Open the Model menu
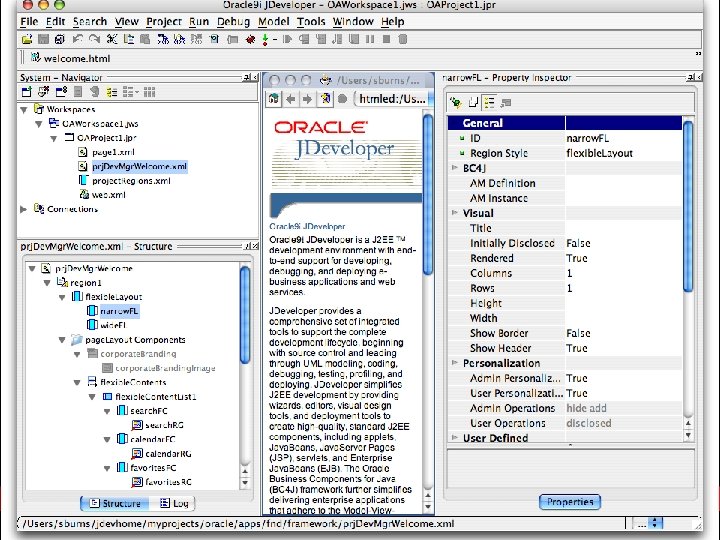This screenshot has height=540, width=720. click(x=273, y=22)
